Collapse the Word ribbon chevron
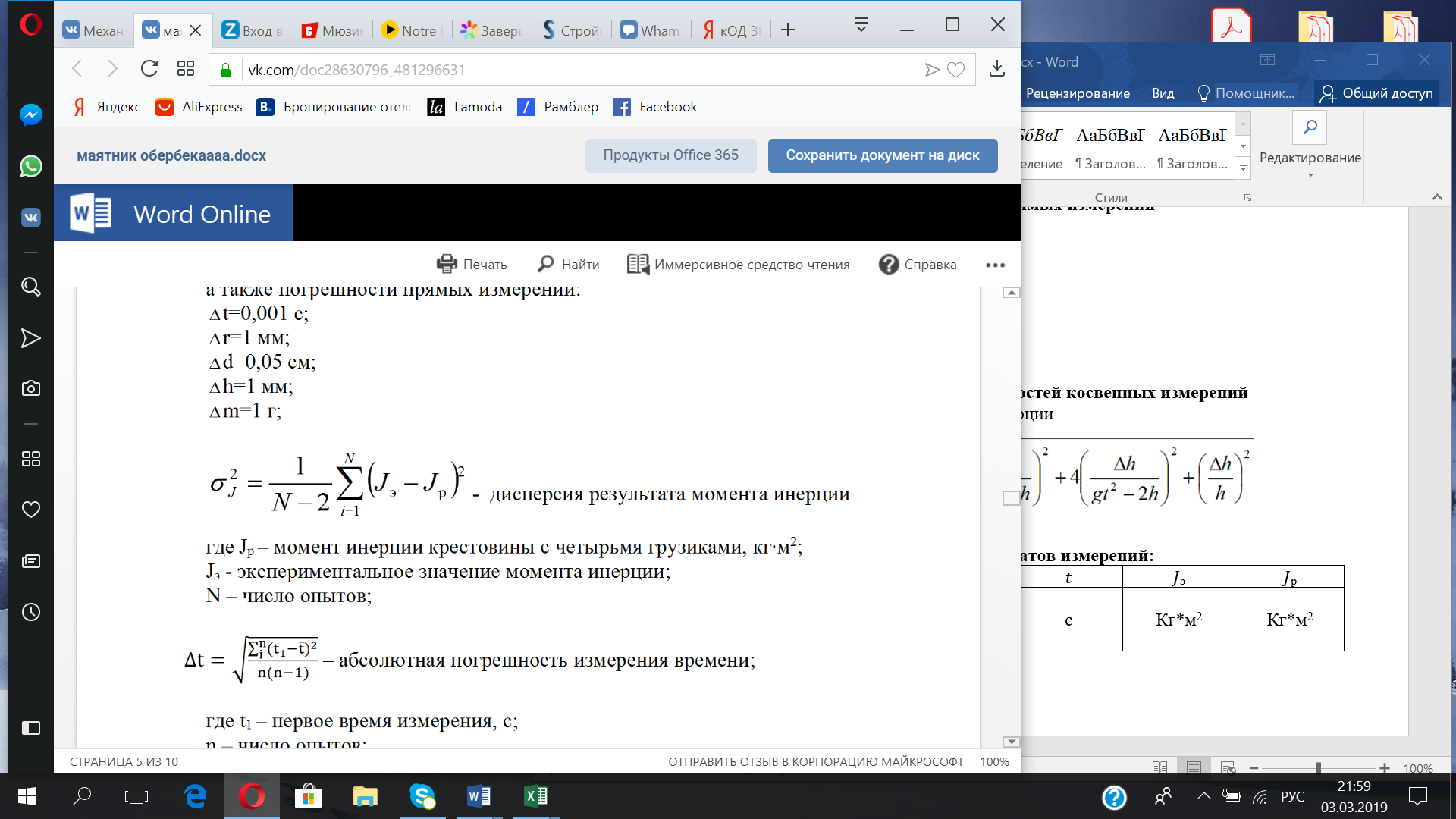The width and height of the screenshot is (1456, 819). (x=1437, y=197)
